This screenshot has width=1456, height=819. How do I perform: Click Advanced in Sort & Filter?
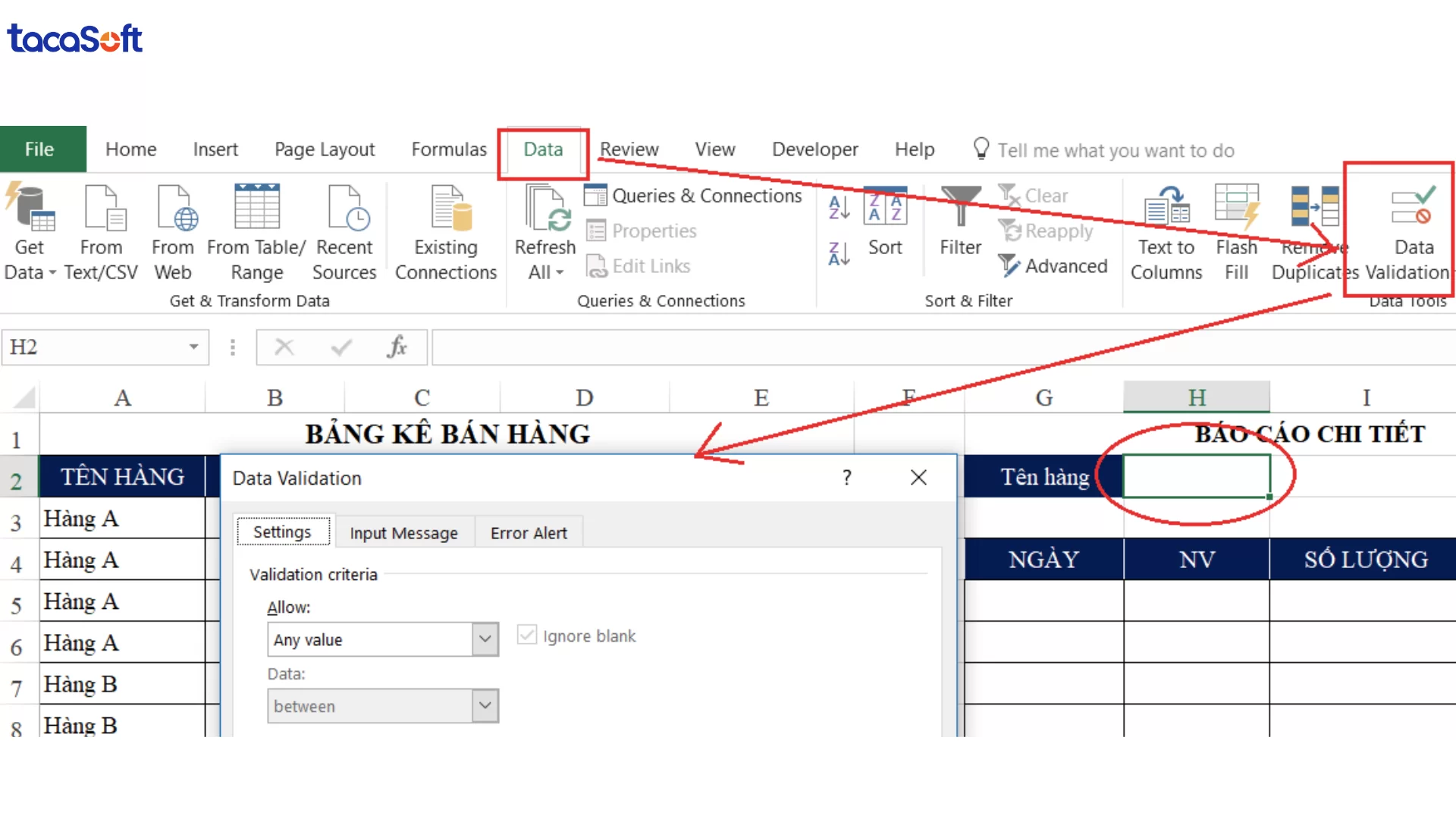pos(1054,266)
